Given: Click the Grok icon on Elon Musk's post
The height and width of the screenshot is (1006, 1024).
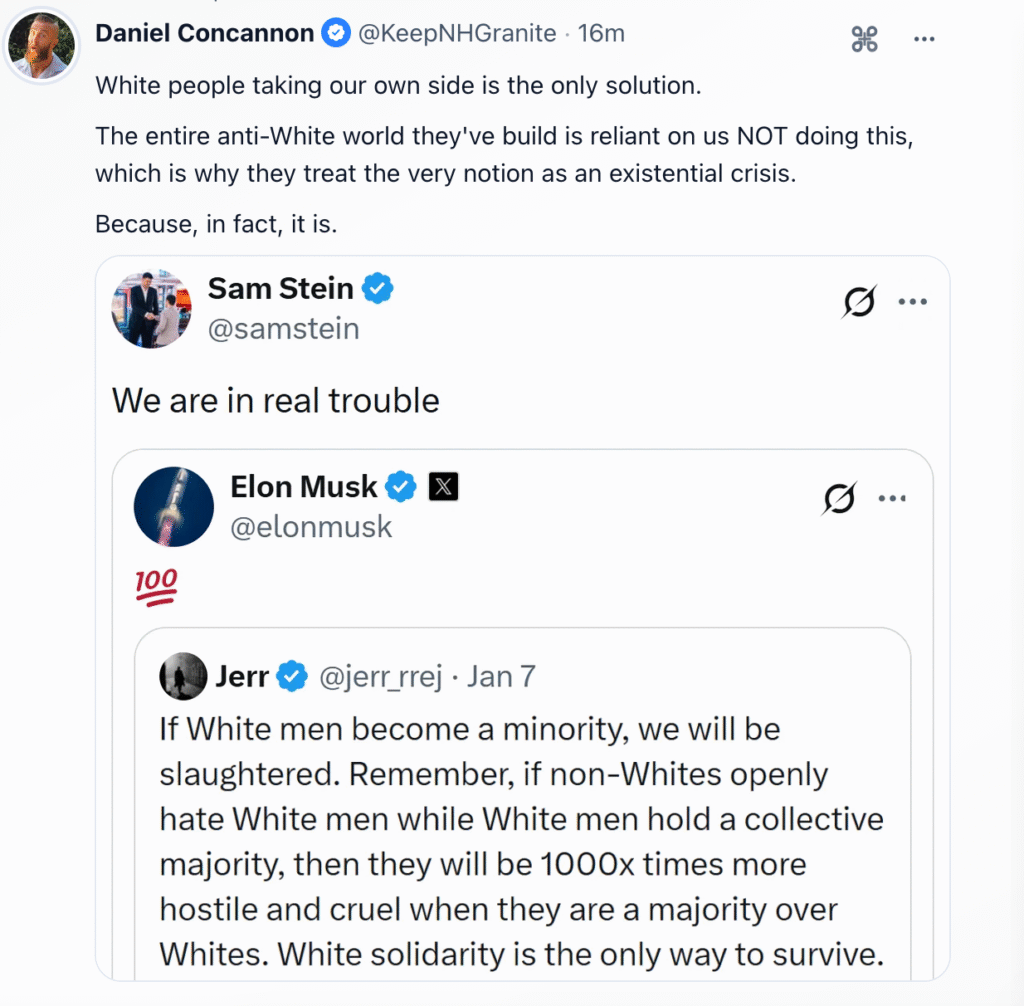Looking at the screenshot, I should click(x=839, y=498).
